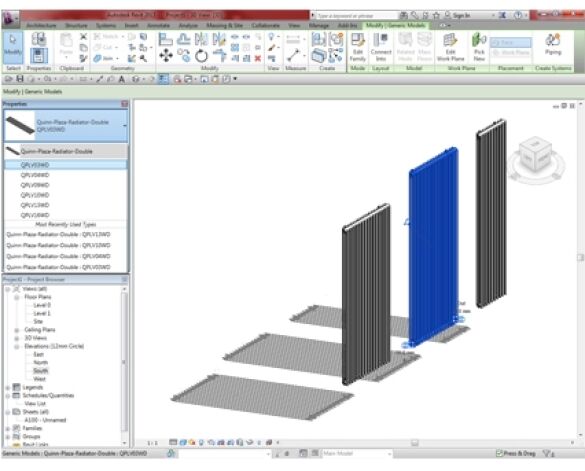Image resolution: width=585 pixels, height=471 pixels.
Task: Toggle Thin Lines in quick access toolbar
Action: coord(163,79)
